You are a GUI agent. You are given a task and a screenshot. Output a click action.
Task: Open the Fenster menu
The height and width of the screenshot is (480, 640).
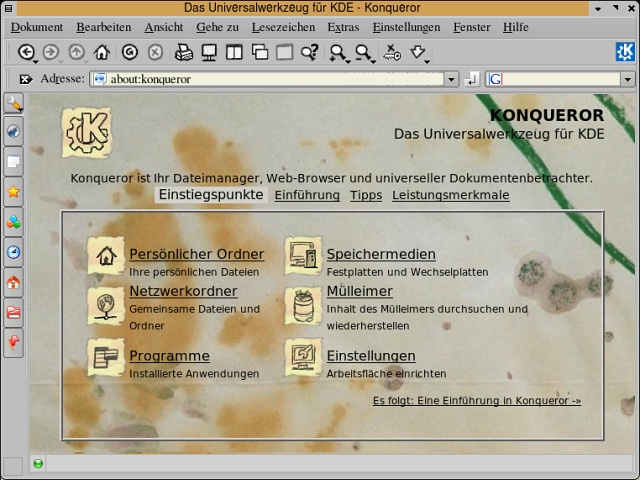472,27
